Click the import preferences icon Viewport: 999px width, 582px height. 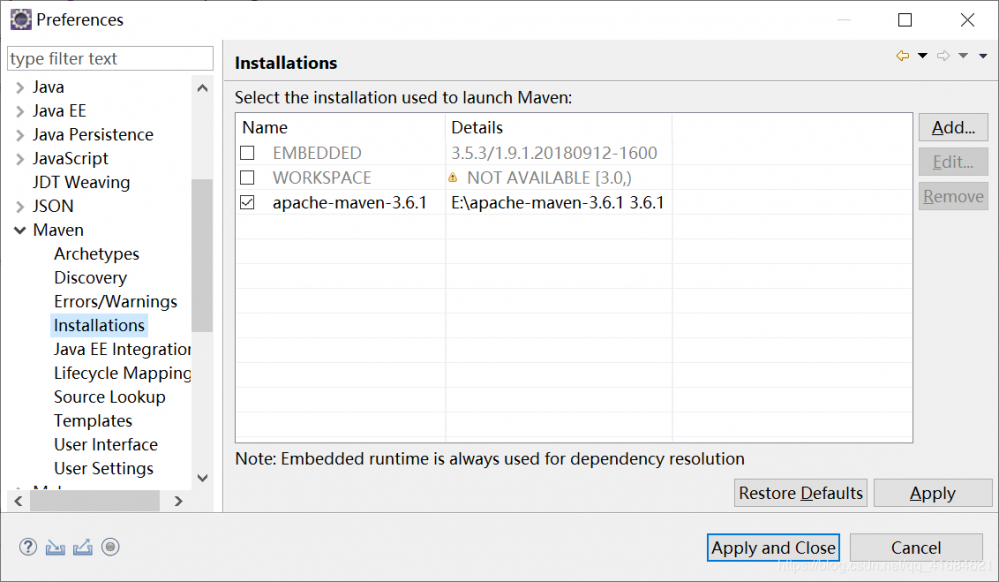click(55, 547)
